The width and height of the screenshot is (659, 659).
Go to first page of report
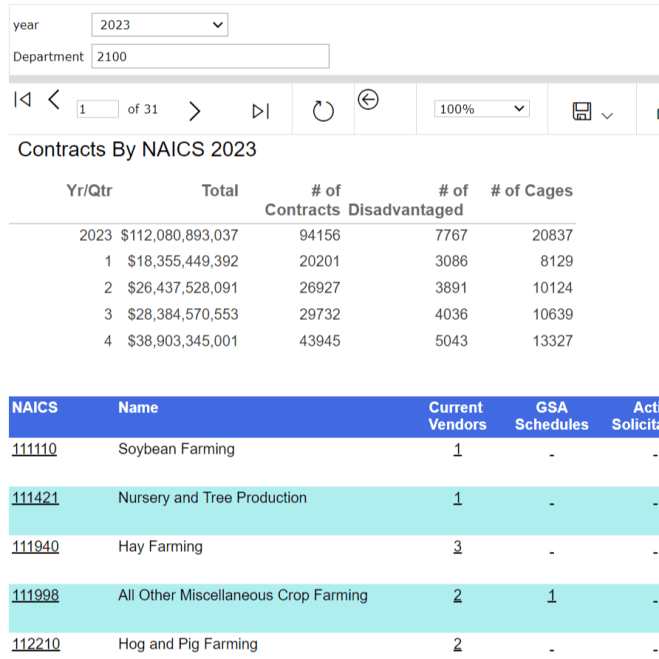tap(23, 100)
